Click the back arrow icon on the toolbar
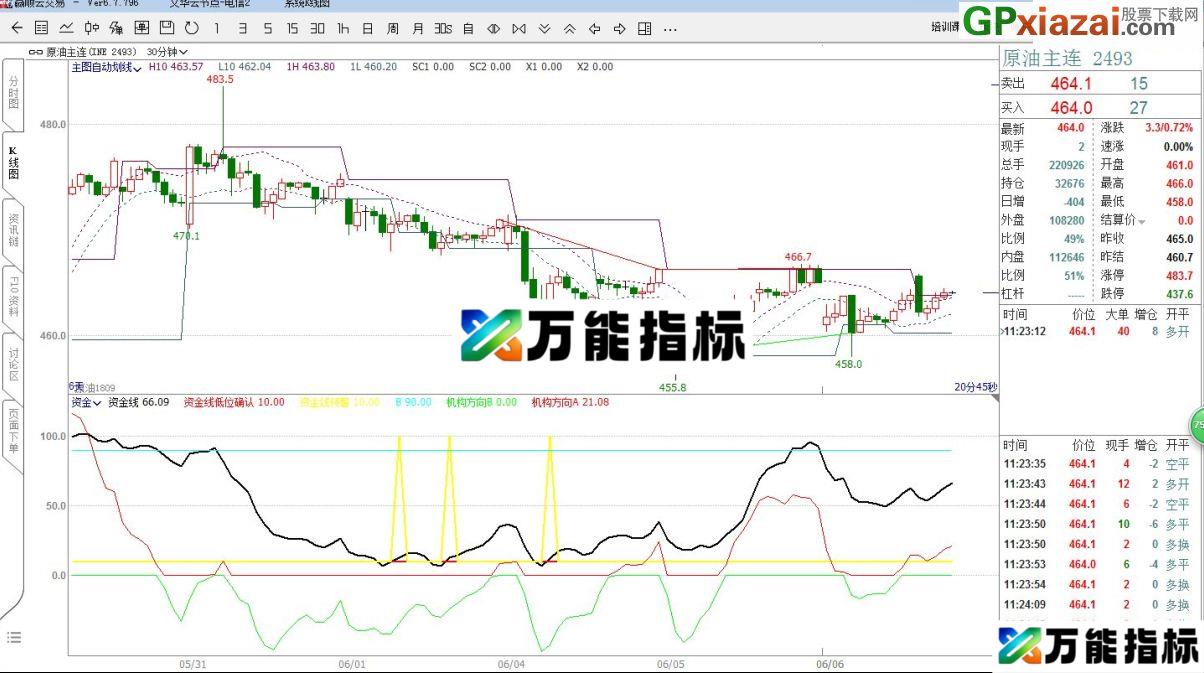The image size is (1204, 673). (15, 28)
